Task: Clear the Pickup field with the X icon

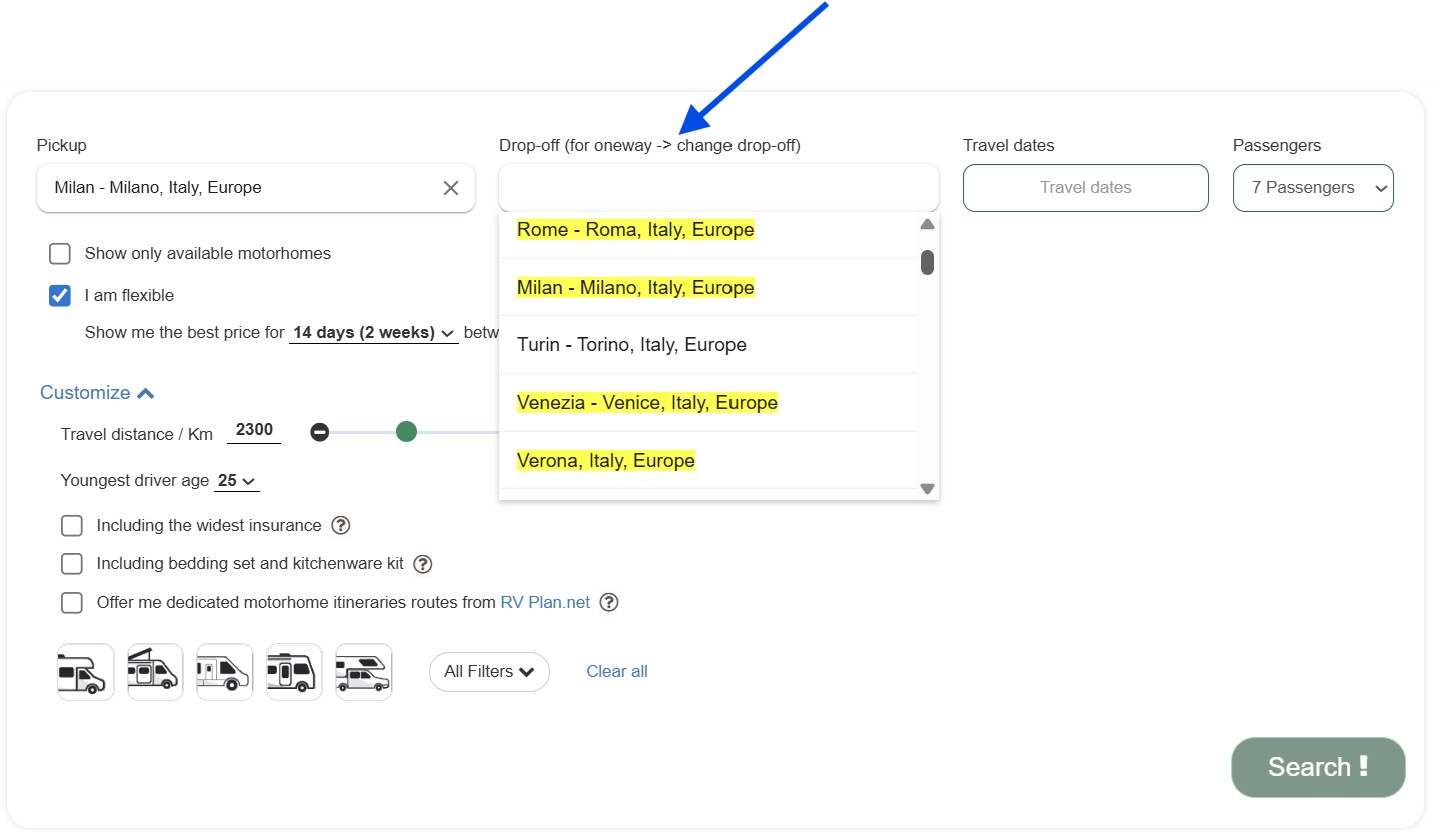Action: [x=451, y=188]
